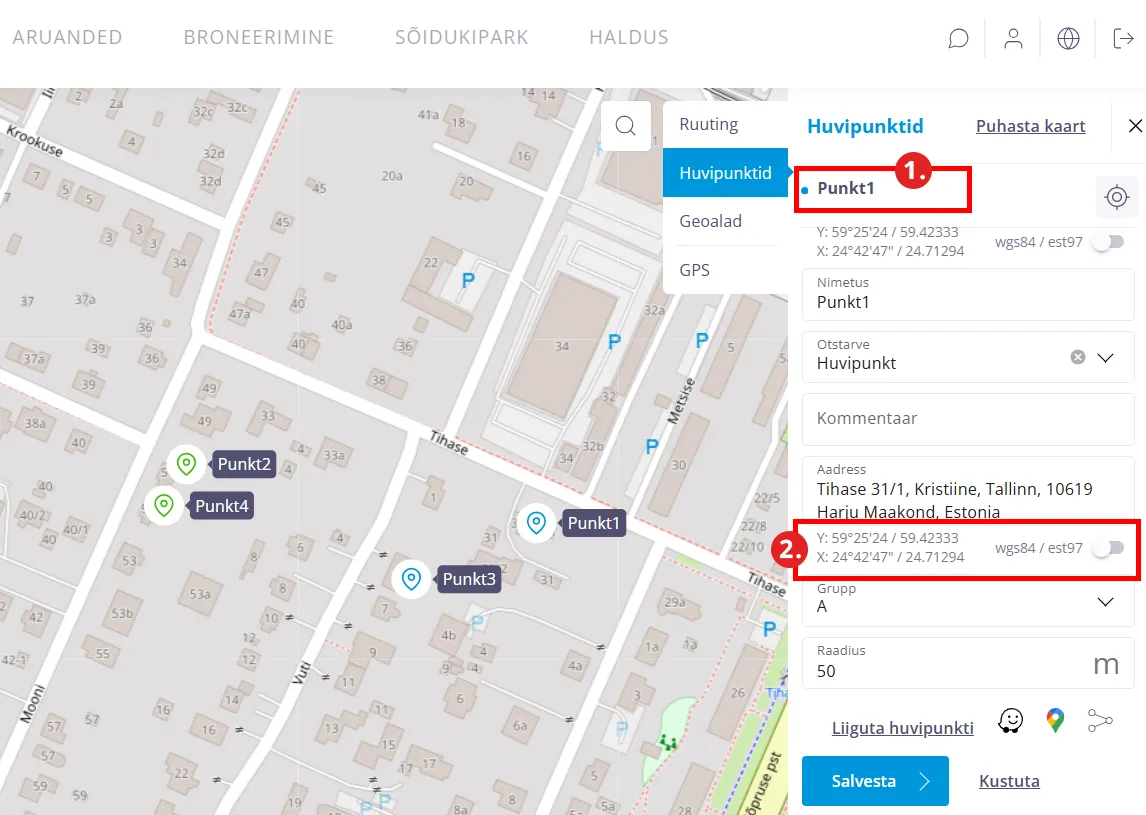Open the map search magnifier
The image size is (1146, 815).
click(x=626, y=126)
